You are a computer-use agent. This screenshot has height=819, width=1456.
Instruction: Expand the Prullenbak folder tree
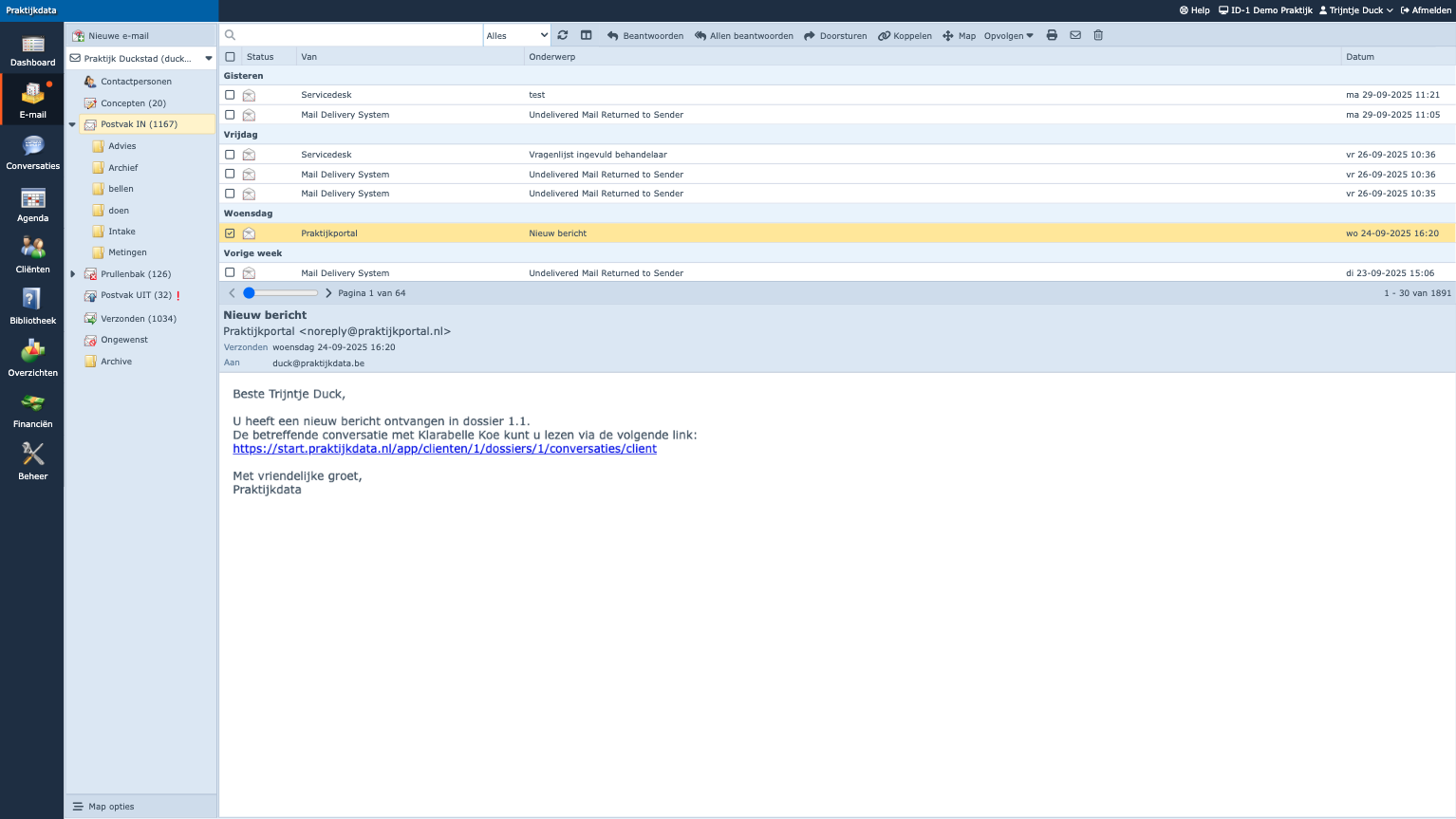[x=73, y=274]
